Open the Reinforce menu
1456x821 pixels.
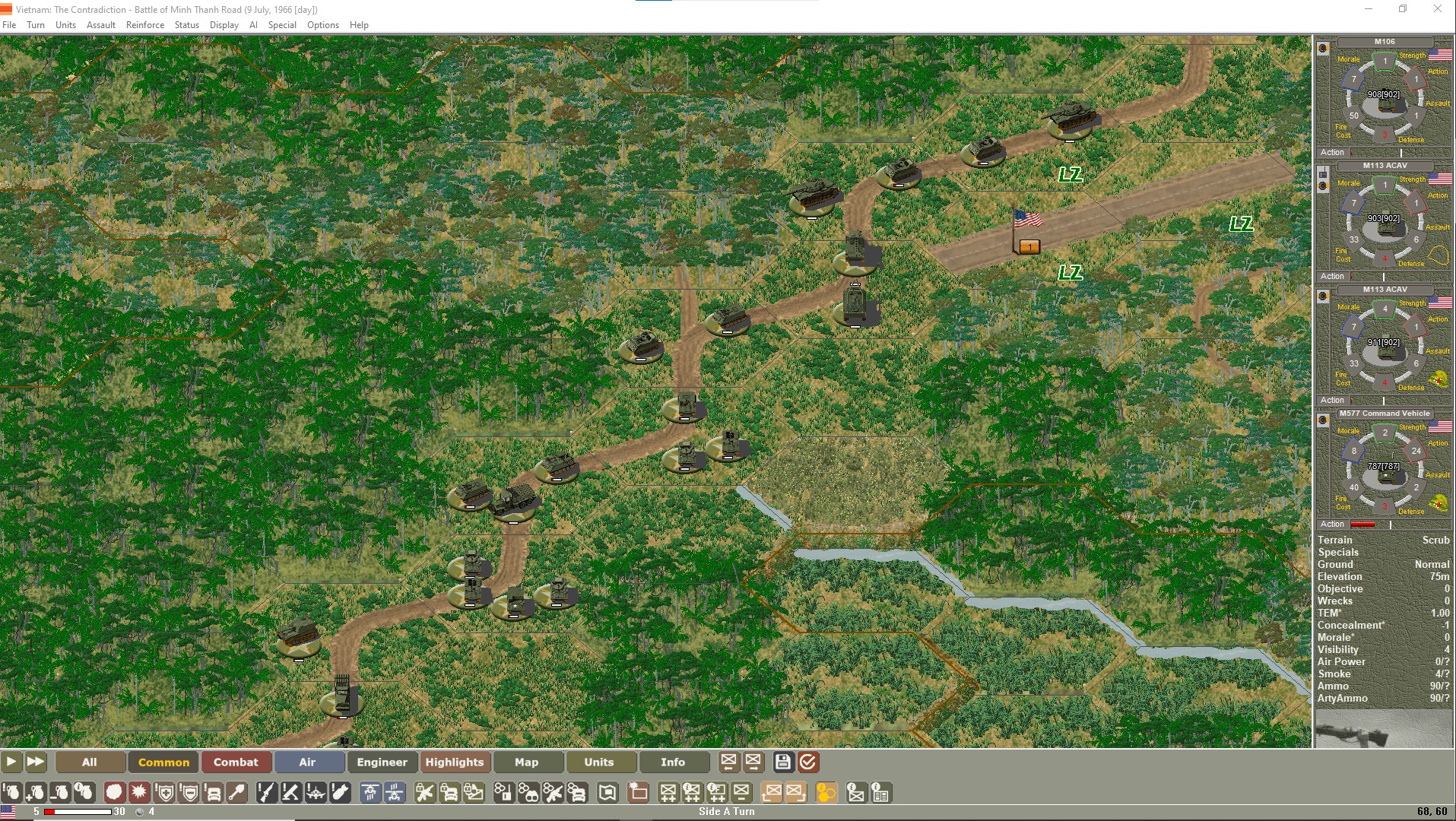tap(145, 25)
